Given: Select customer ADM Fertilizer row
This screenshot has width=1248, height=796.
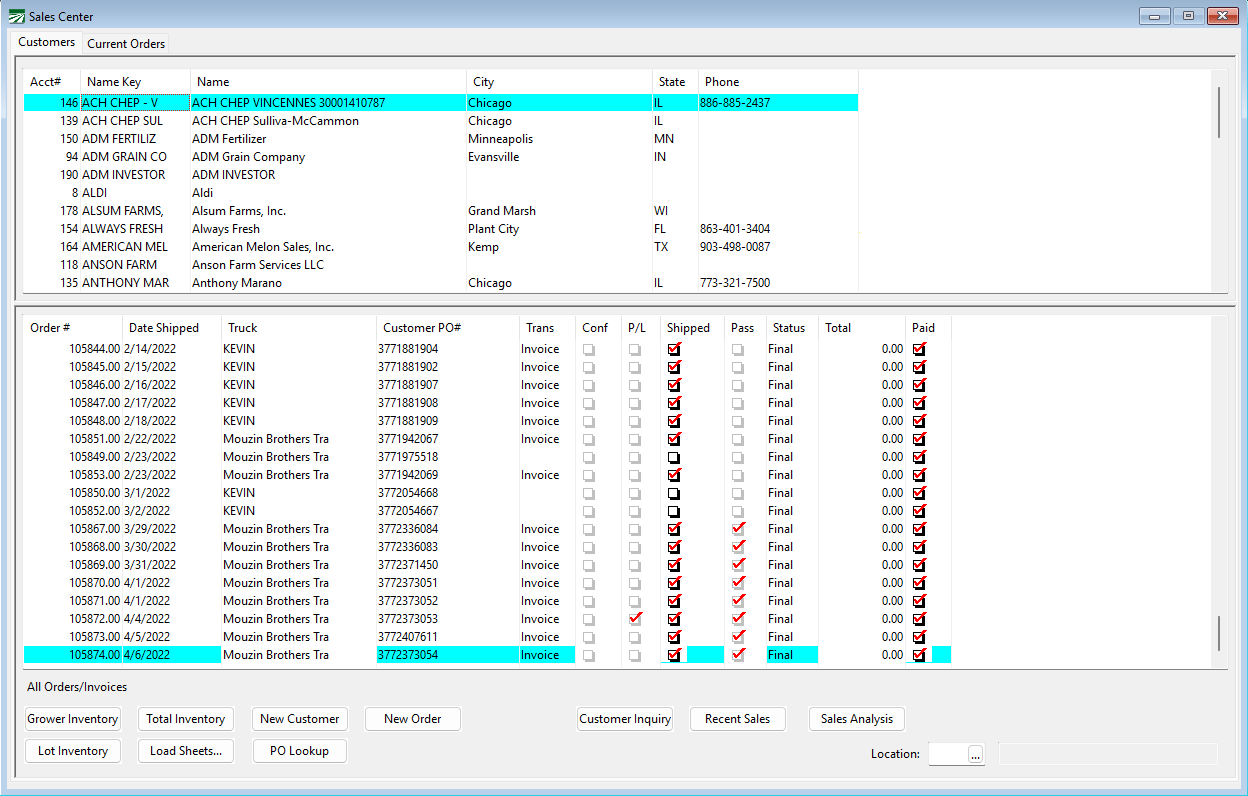Looking at the screenshot, I should pyautogui.click(x=441, y=139).
